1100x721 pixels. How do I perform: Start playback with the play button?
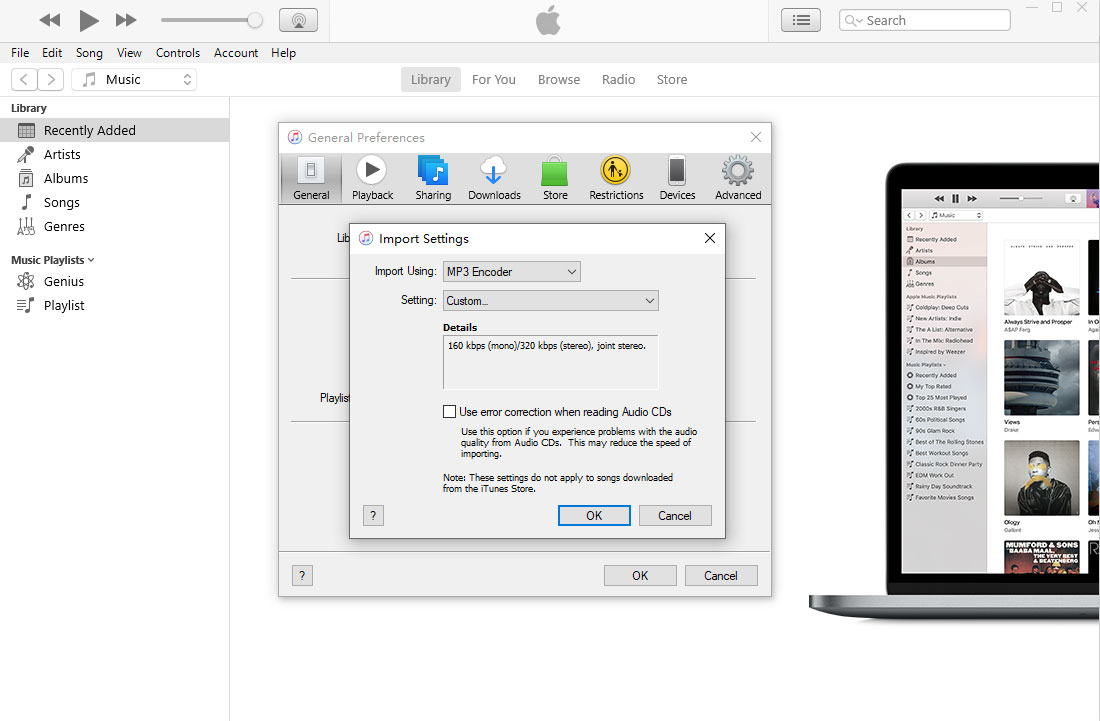point(88,20)
